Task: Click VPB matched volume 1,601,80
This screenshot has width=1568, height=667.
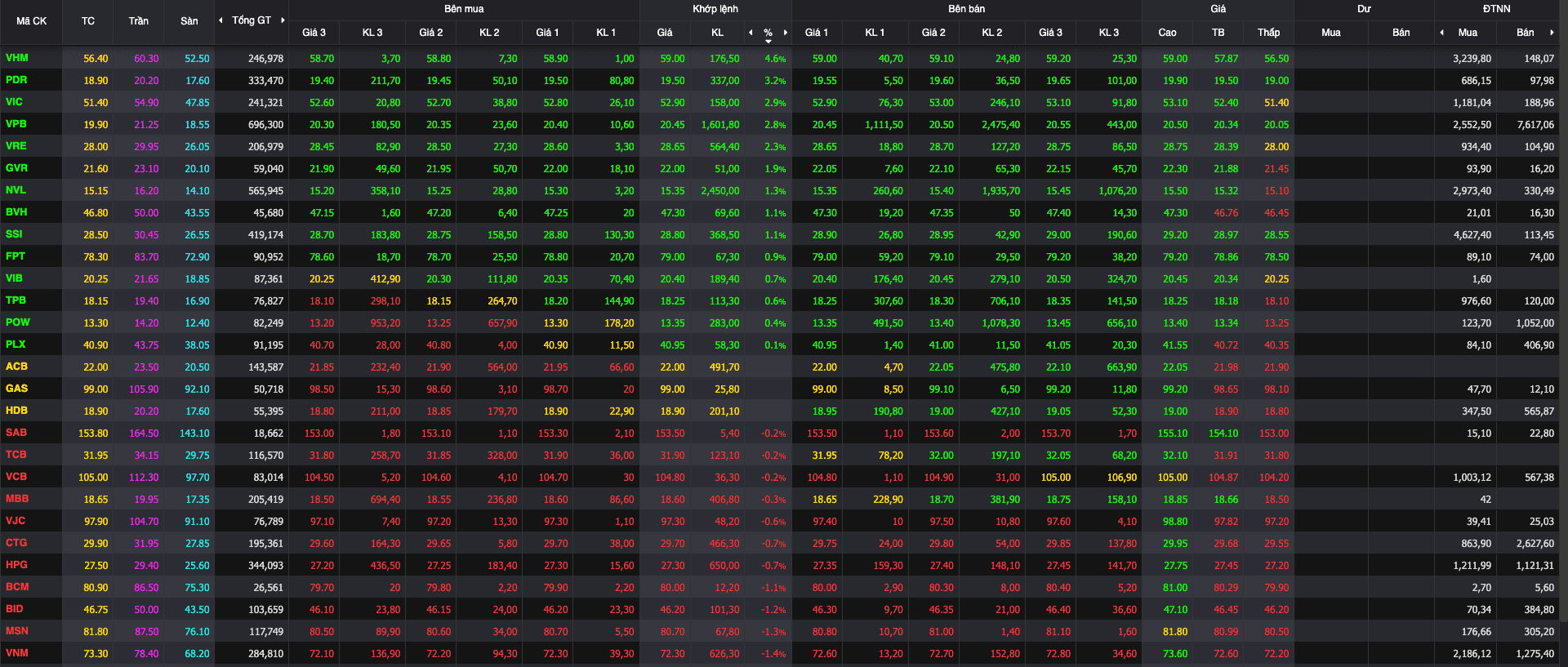Action: click(x=720, y=125)
